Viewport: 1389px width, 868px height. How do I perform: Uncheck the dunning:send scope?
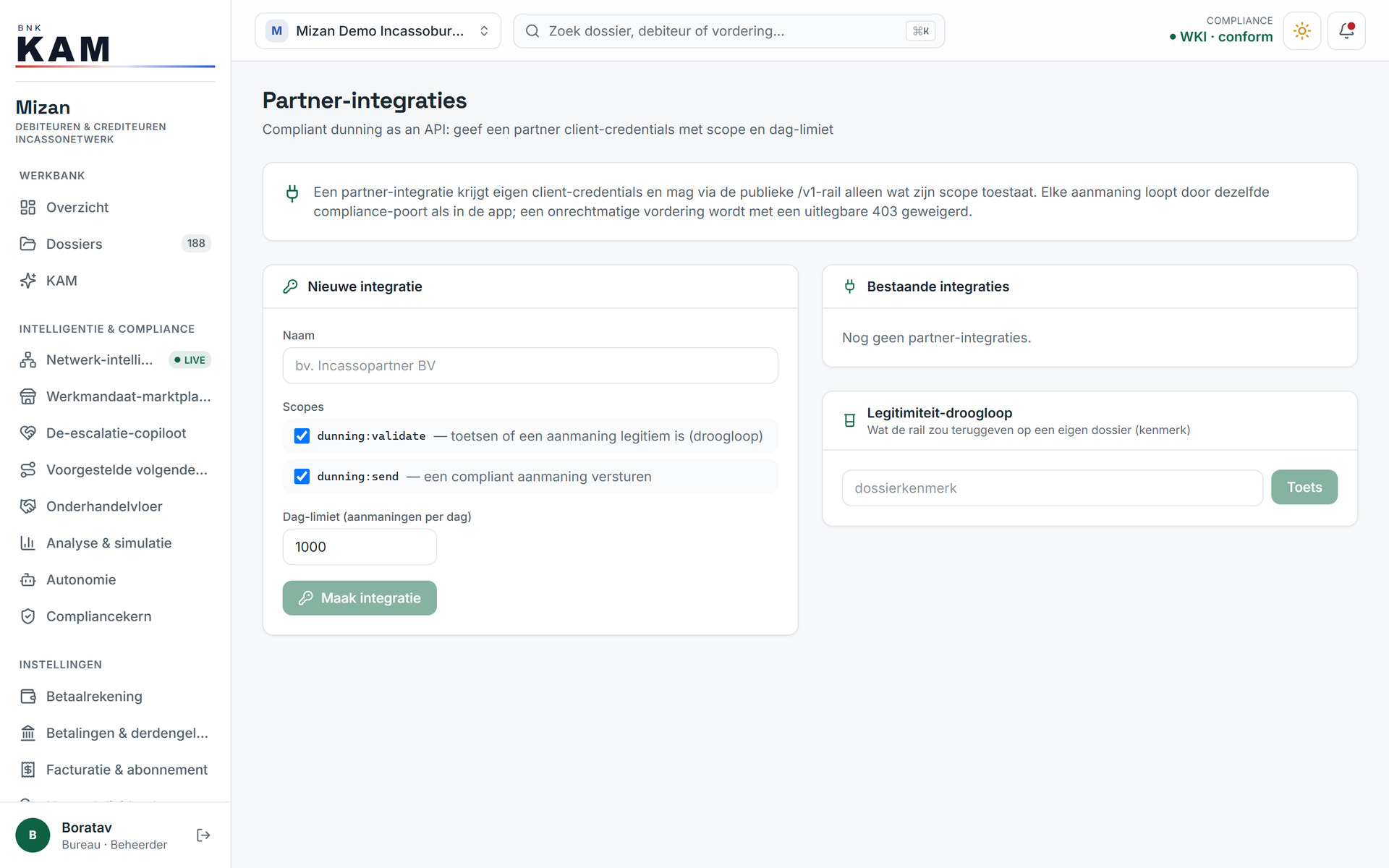302,477
